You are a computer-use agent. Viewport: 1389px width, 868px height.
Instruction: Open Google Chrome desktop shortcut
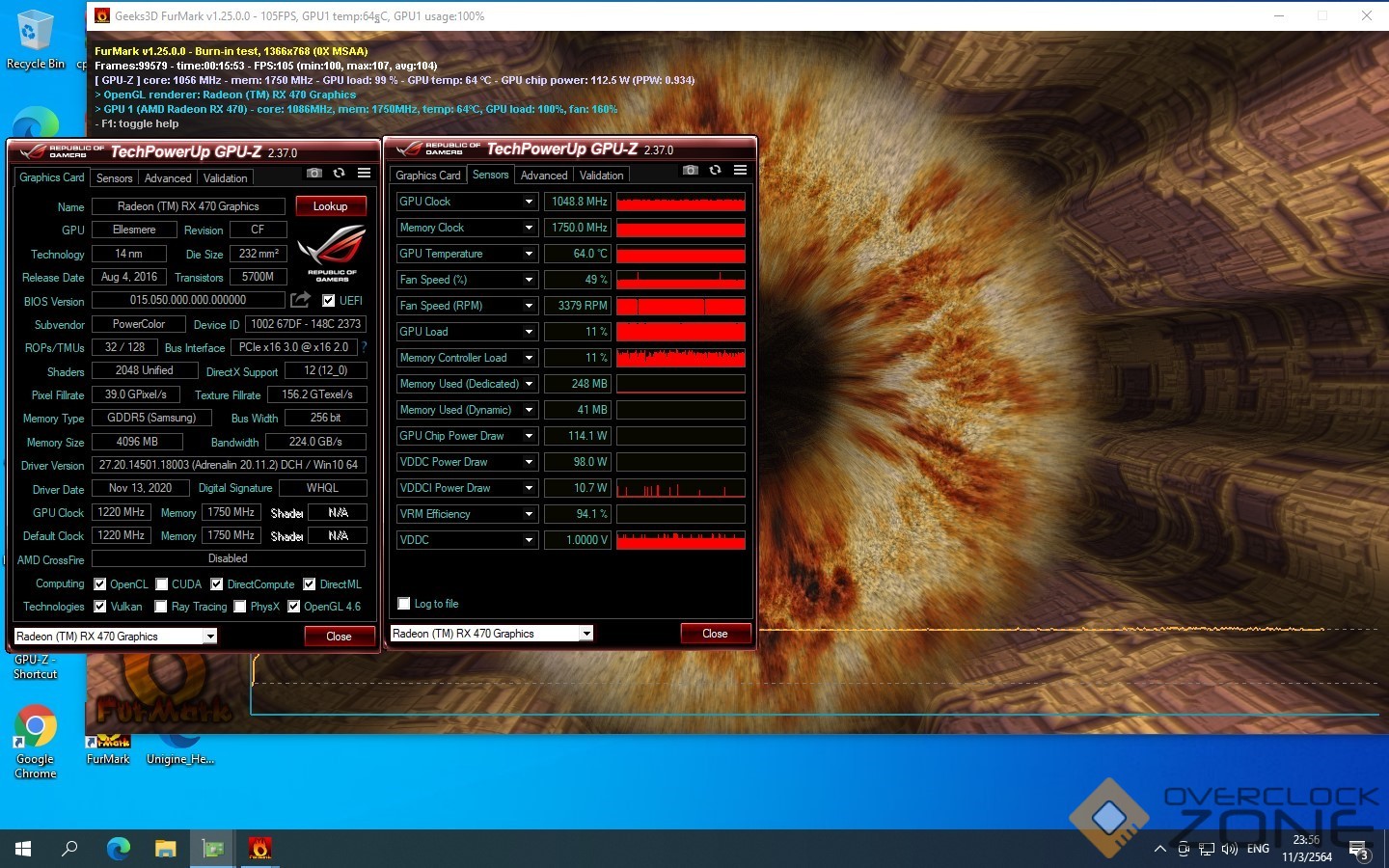[x=36, y=740]
